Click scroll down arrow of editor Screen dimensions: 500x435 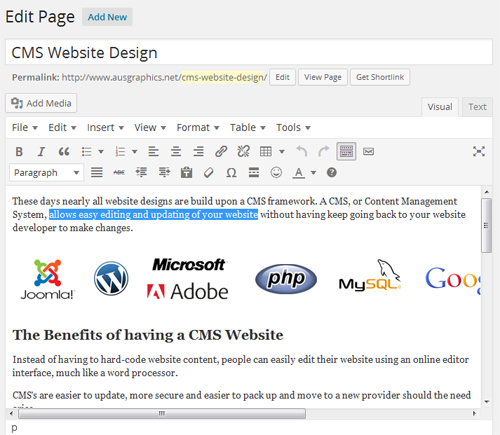[487, 402]
